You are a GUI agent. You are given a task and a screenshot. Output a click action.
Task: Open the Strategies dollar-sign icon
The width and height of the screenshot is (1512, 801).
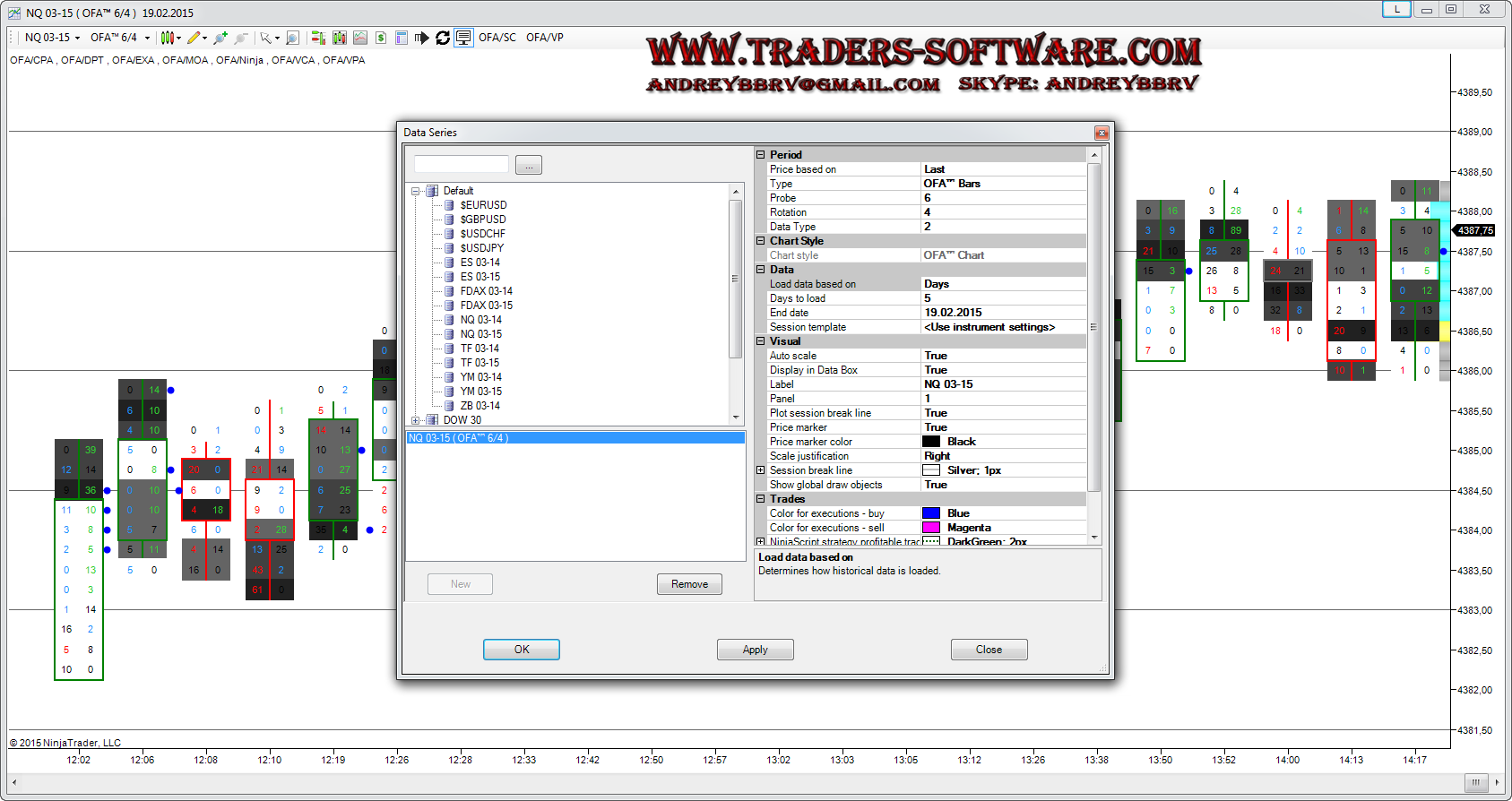pos(381,38)
